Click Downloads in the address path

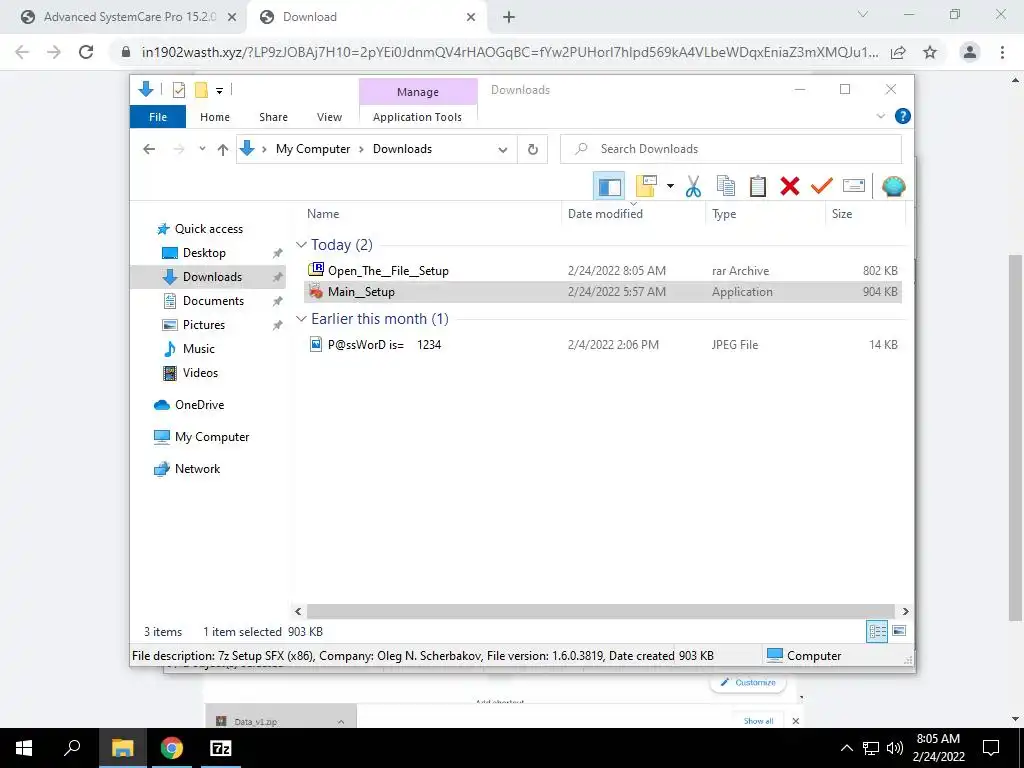pyautogui.click(x=402, y=149)
